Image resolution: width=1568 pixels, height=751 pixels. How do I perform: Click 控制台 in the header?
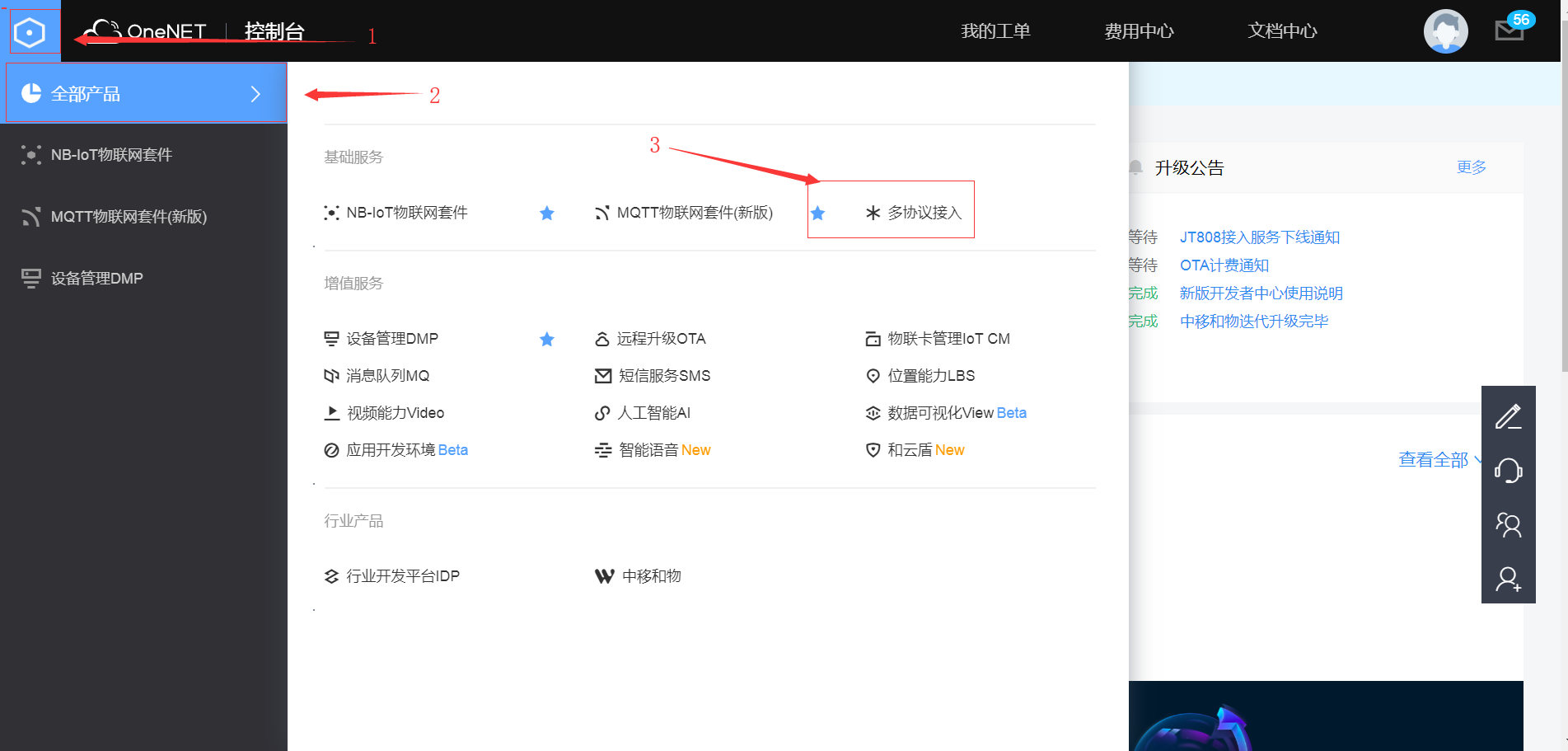pos(274,31)
